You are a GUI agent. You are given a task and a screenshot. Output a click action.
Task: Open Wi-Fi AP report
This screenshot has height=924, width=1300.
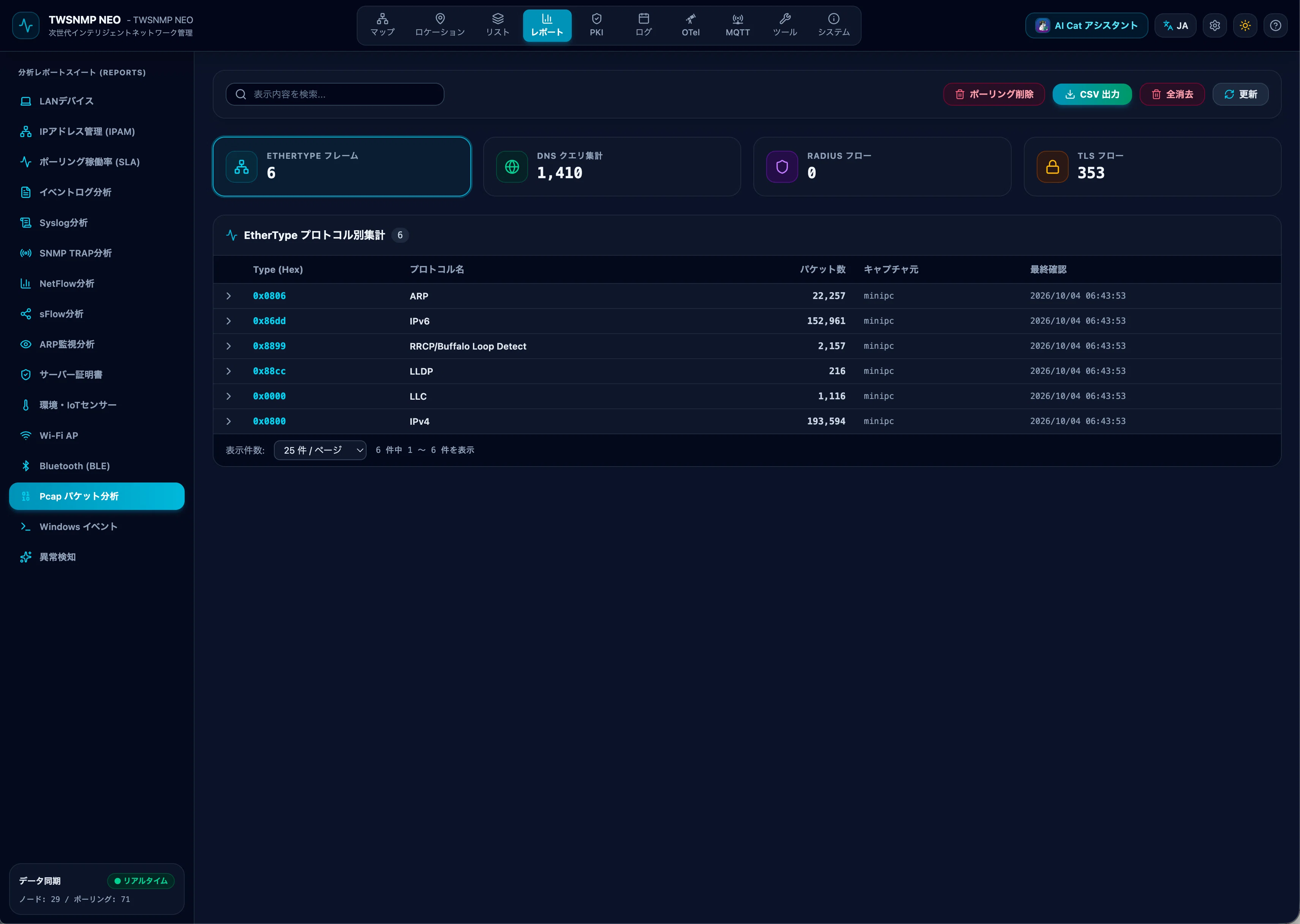(97, 436)
